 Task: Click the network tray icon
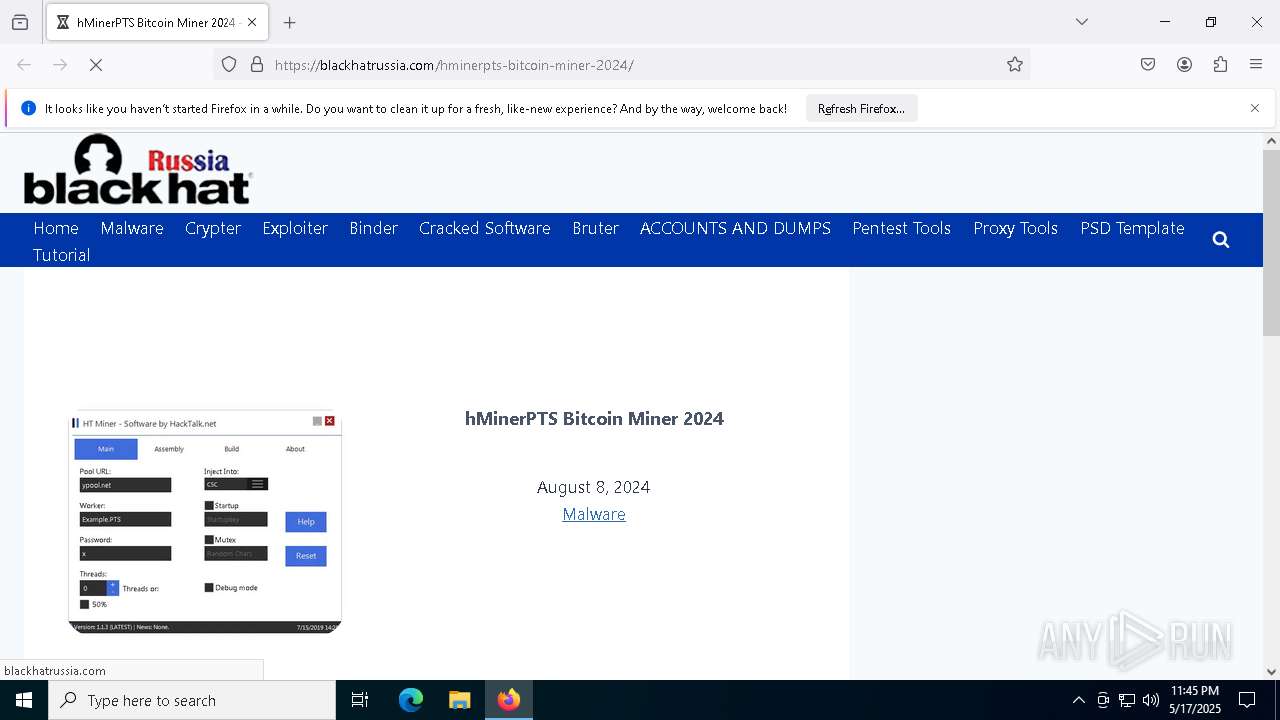tap(1127, 700)
